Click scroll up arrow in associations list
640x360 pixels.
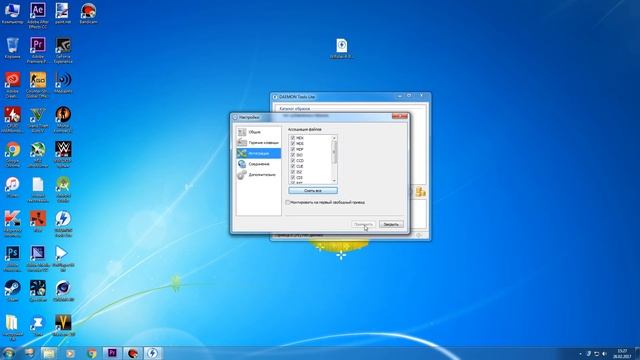334,138
